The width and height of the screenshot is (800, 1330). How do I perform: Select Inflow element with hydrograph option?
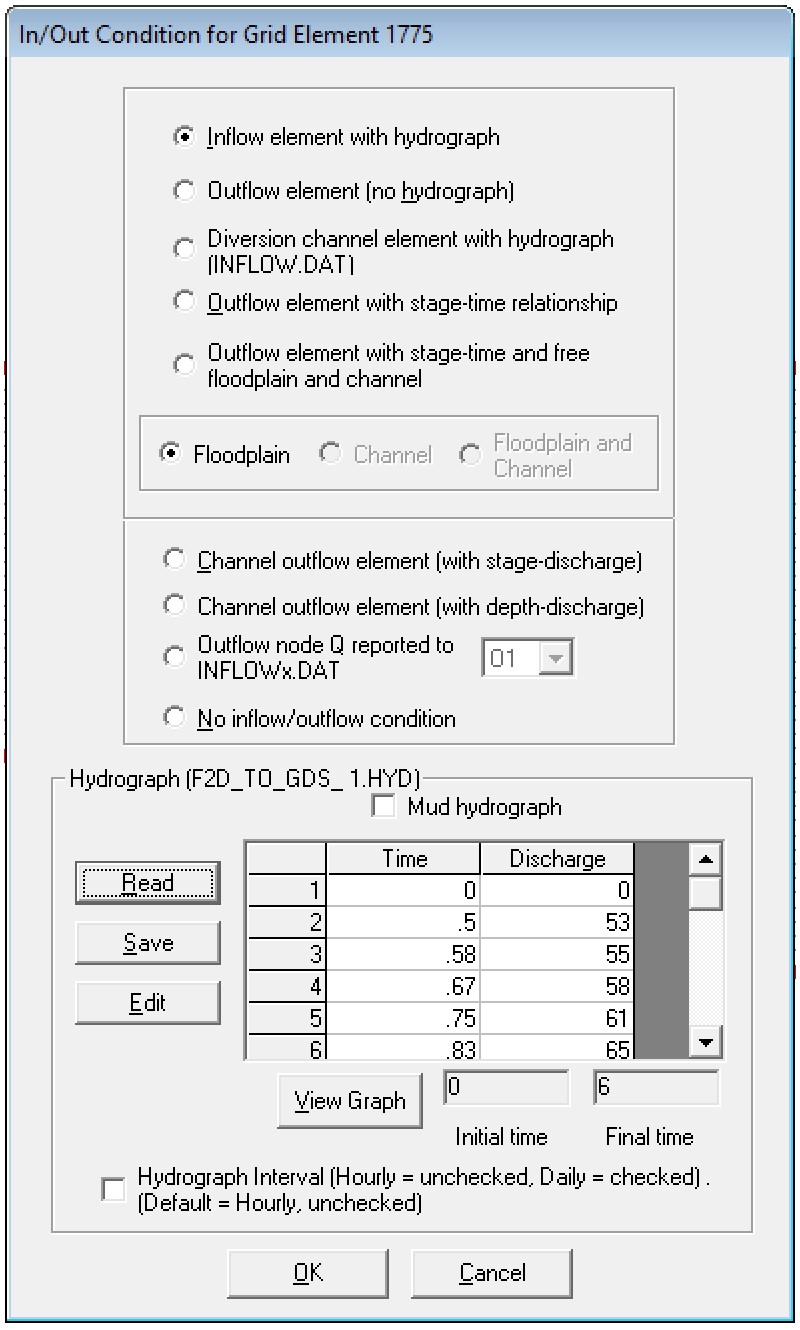click(x=184, y=138)
